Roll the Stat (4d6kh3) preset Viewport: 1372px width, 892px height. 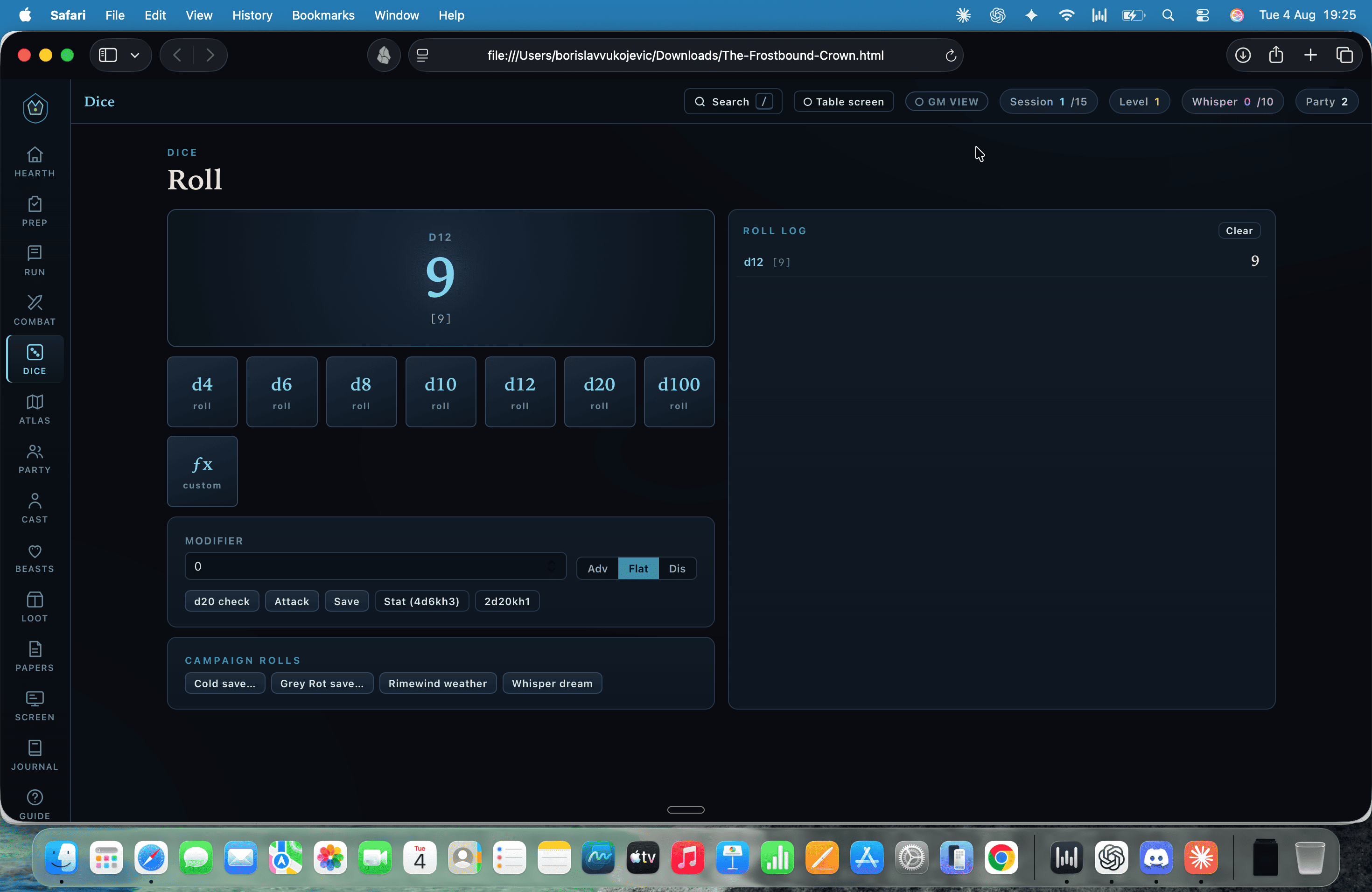421,601
